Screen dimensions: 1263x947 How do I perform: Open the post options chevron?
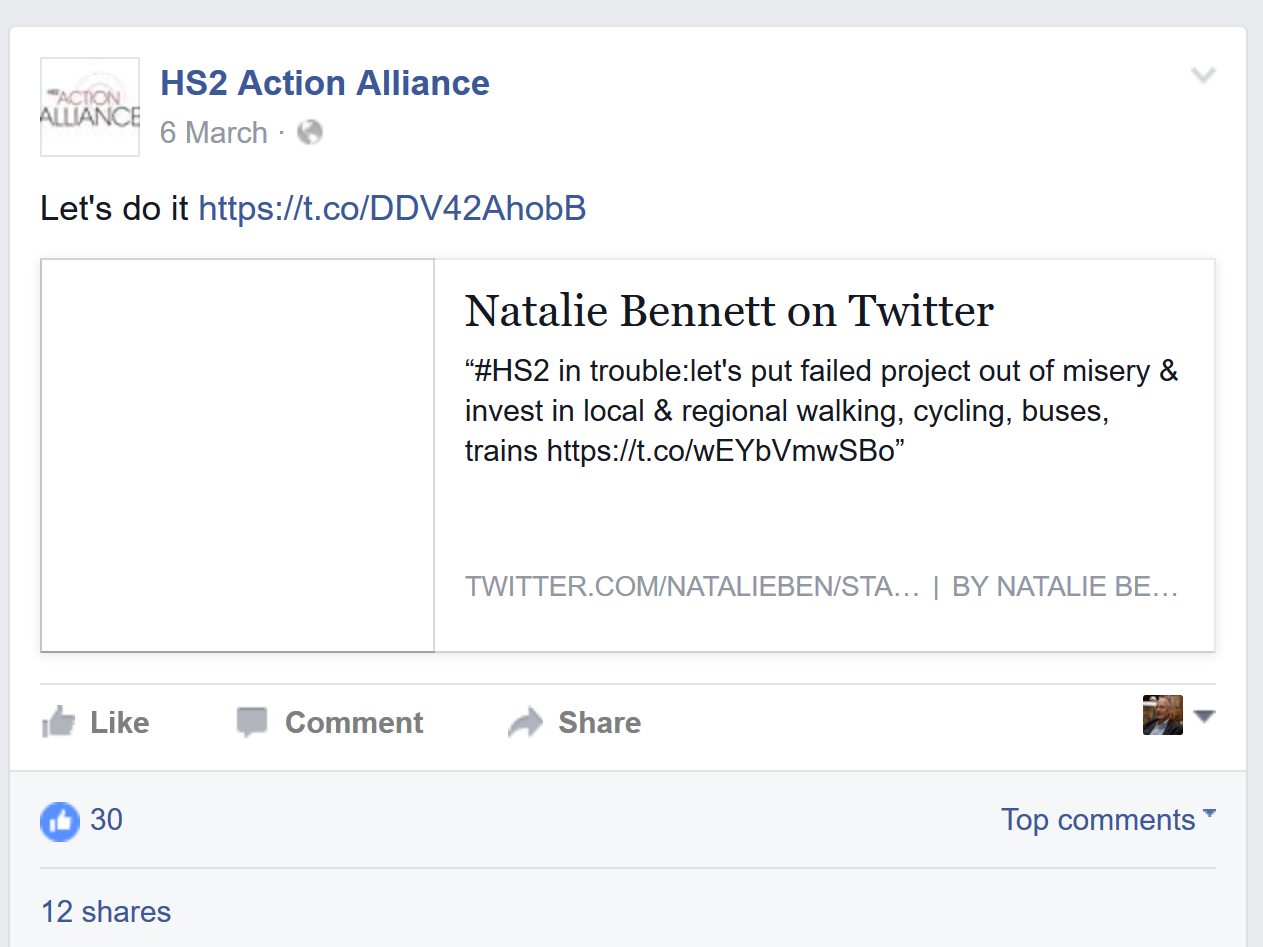(1204, 74)
